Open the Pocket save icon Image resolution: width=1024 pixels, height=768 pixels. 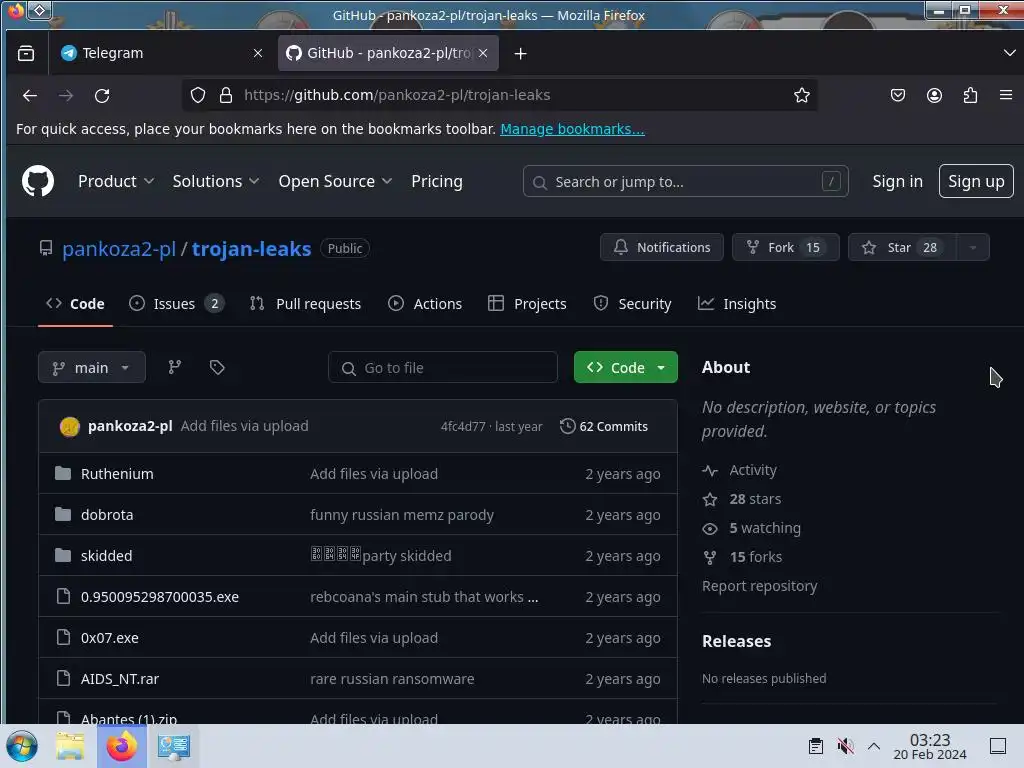pos(898,95)
